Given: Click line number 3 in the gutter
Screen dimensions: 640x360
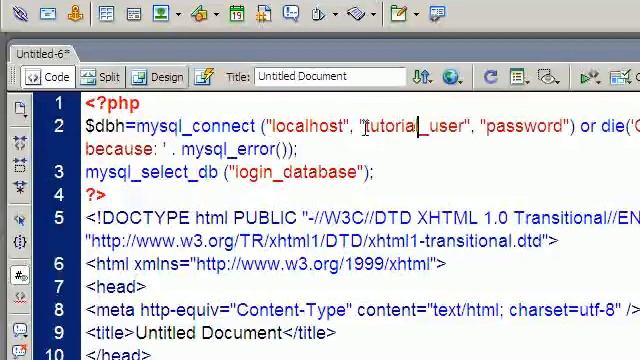Looking at the screenshot, I should click(59, 172).
